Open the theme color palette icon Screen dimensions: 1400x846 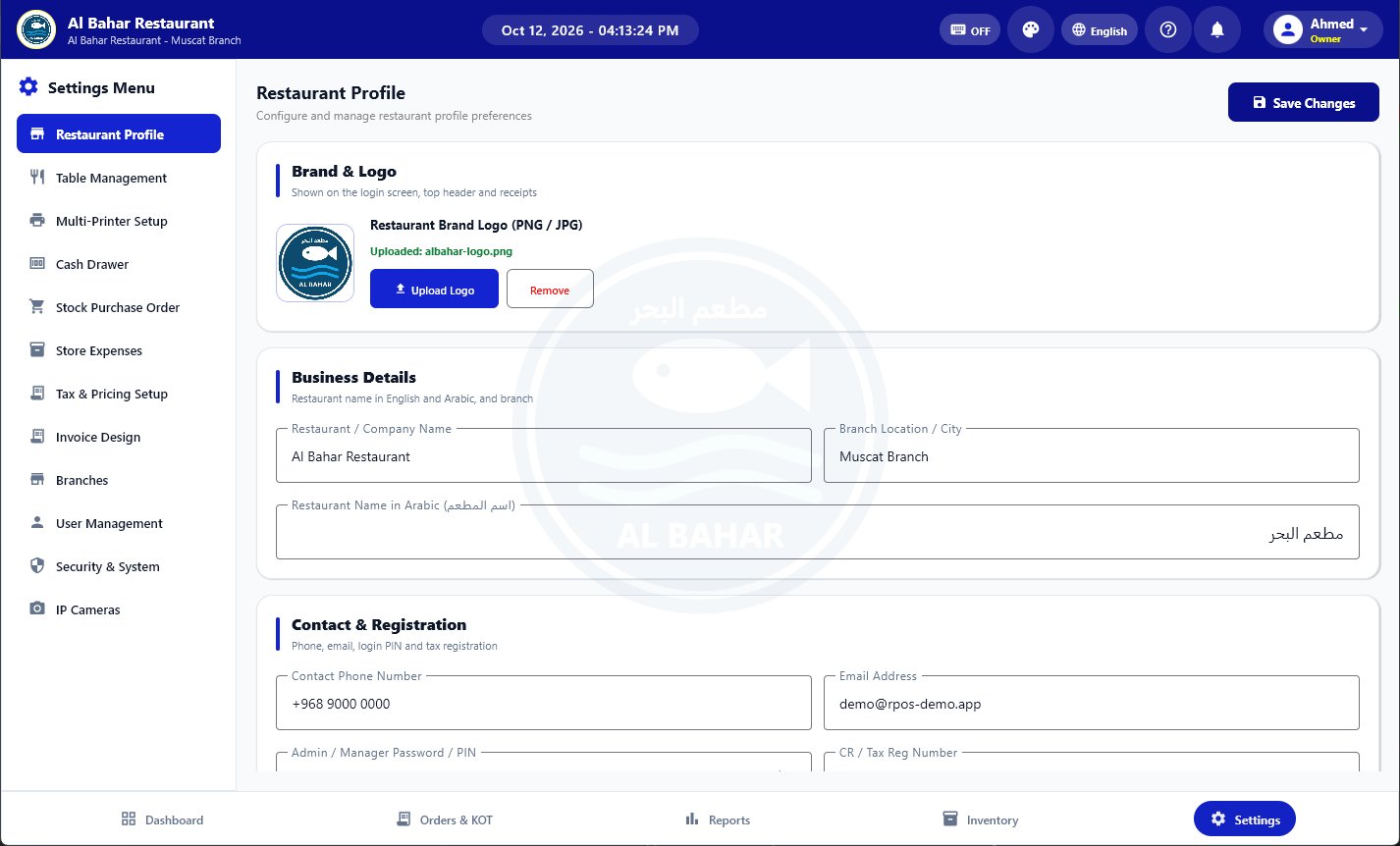[x=1031, y=29]
